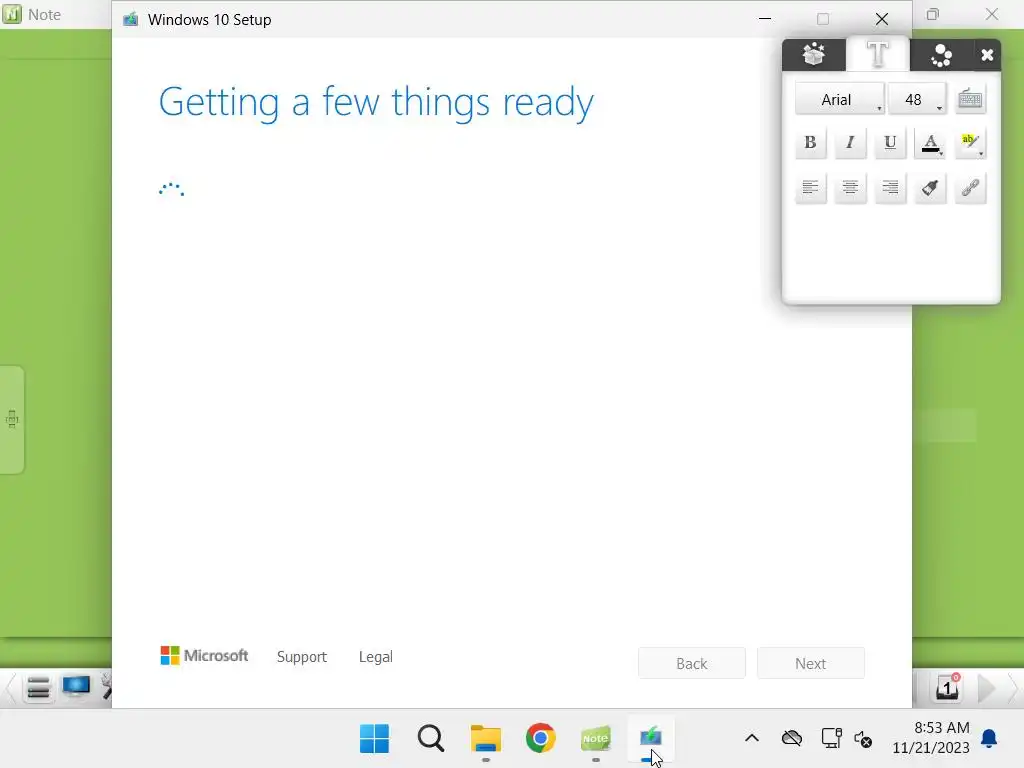Open the effects box tab in the panel
This screenshot has height=768, width=1024.
[814, 55]
